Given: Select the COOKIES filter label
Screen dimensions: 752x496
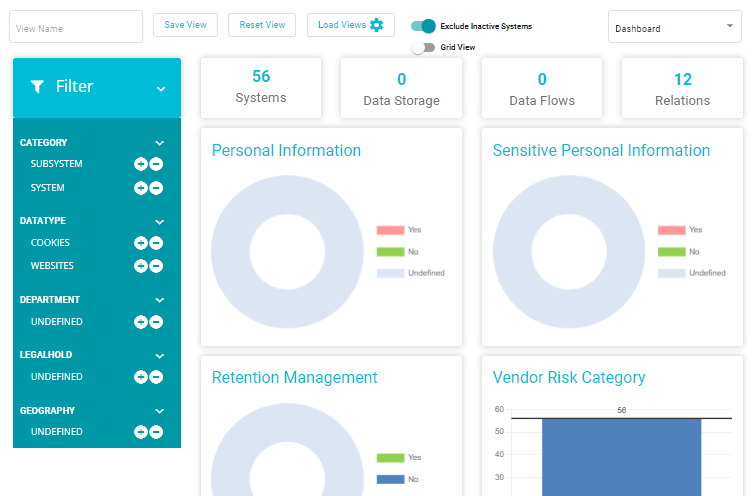Looking at the screenshot, I should (50, 243).
